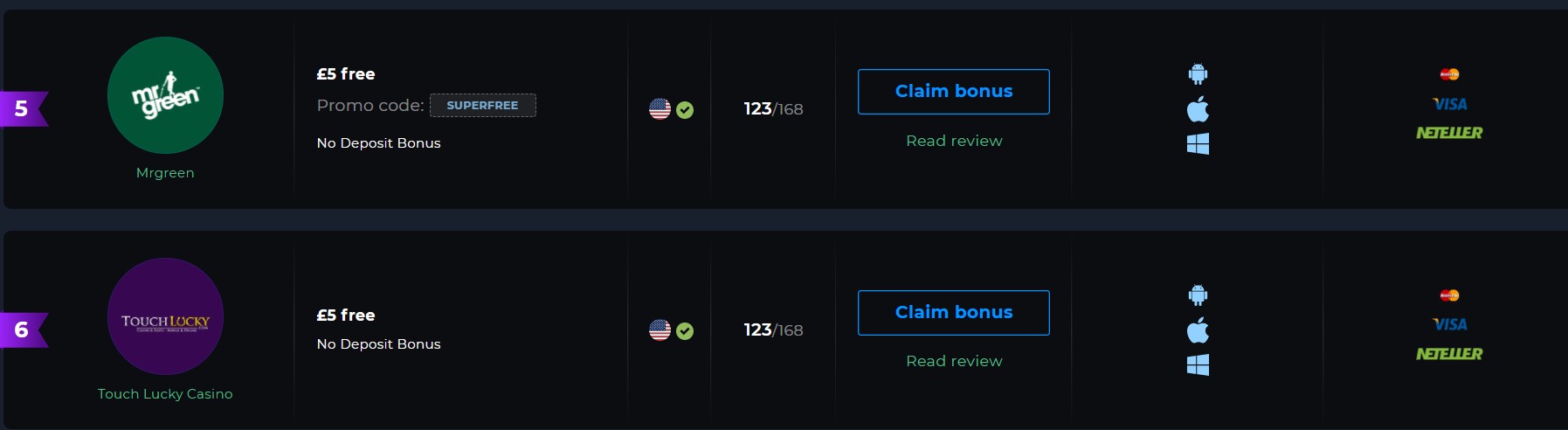
Task: Click green checkmark beside flag in Touch Lucky row
Action: pos(685,331)
